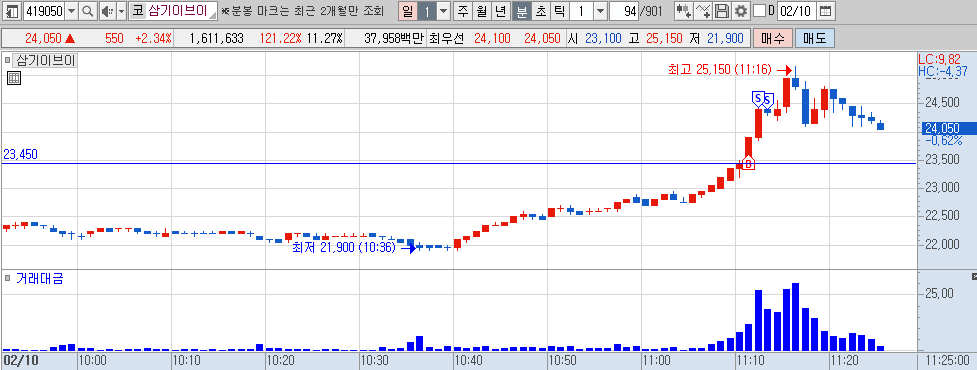Click the LC:9.82 indicator text
The height and width of the screenshot is (370, 977).
click(940, 60)
